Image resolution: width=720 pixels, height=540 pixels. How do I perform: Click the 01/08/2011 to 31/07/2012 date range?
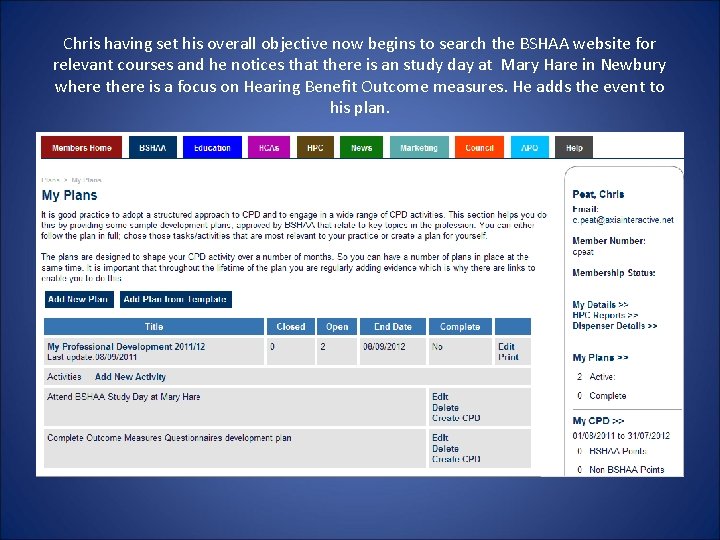(621, 435)
